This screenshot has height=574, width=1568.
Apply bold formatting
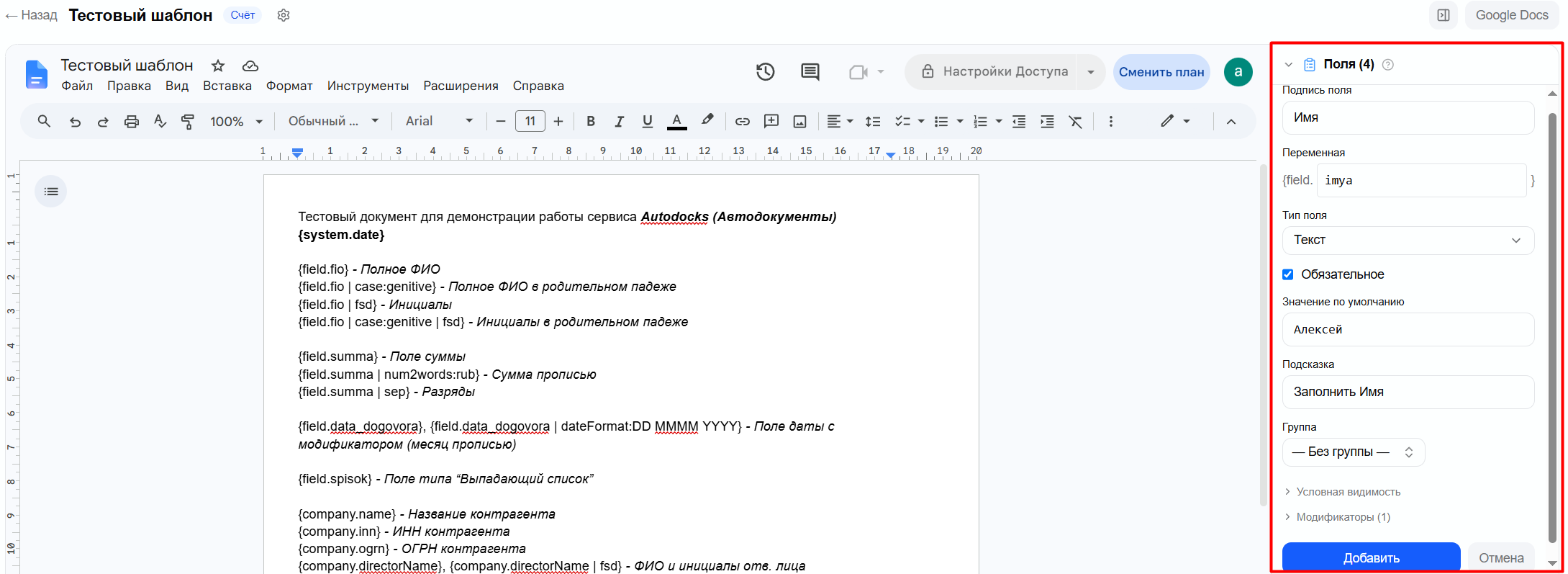591,121
